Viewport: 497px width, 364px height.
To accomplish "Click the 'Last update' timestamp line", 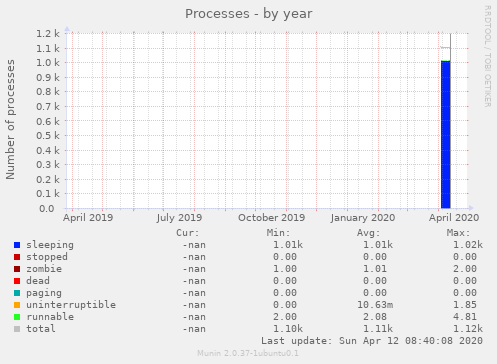I will tap(372, 341).
